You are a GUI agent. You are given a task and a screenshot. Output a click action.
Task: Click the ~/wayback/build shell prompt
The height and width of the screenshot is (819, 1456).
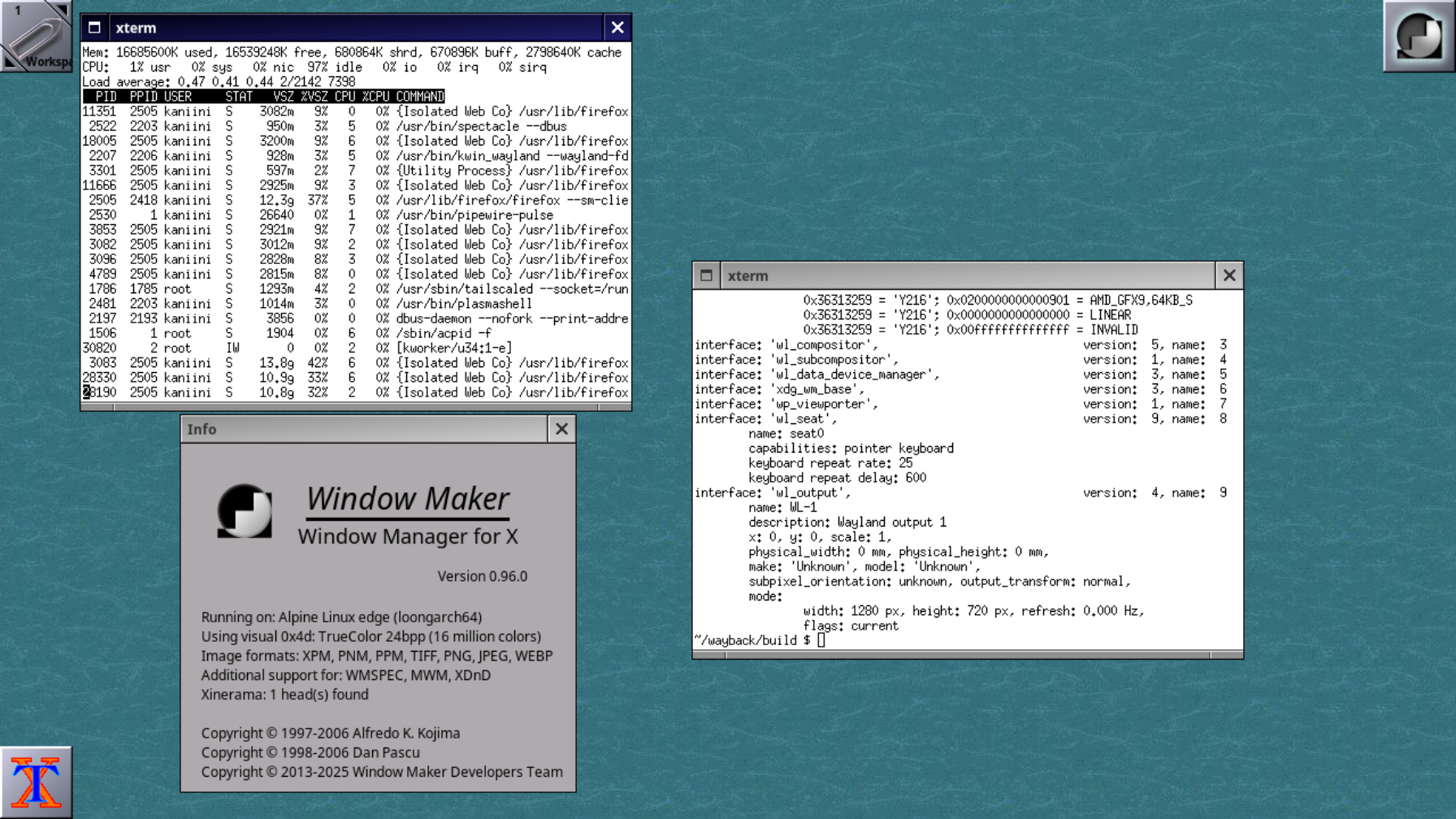point(752,640)
